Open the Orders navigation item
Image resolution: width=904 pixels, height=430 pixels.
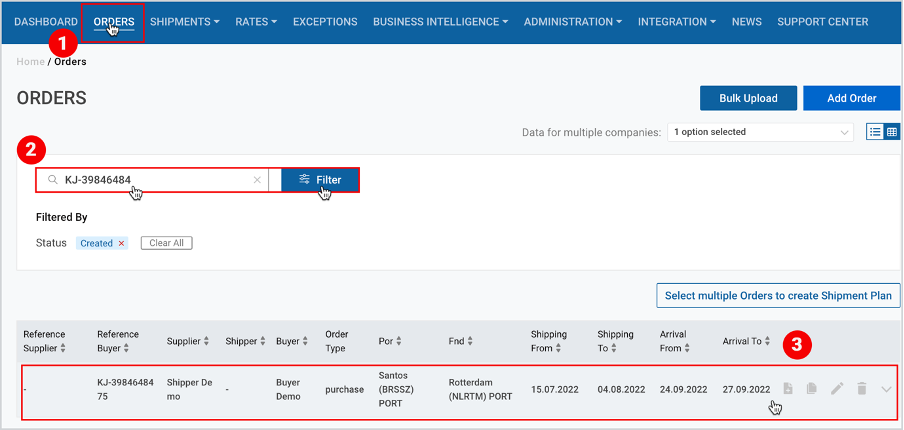114,22
